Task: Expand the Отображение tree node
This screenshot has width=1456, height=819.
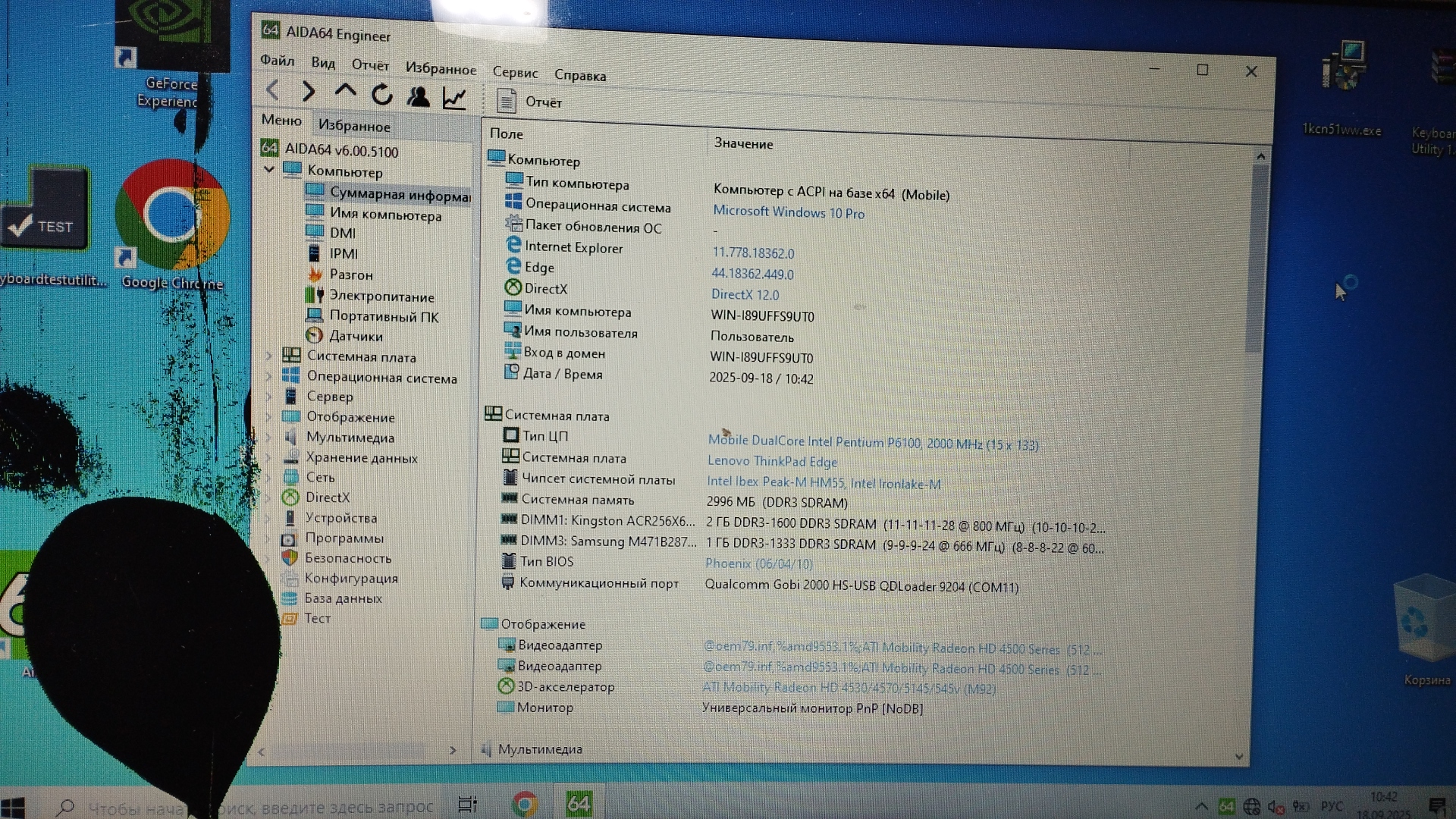Action: tap(268, 416)
